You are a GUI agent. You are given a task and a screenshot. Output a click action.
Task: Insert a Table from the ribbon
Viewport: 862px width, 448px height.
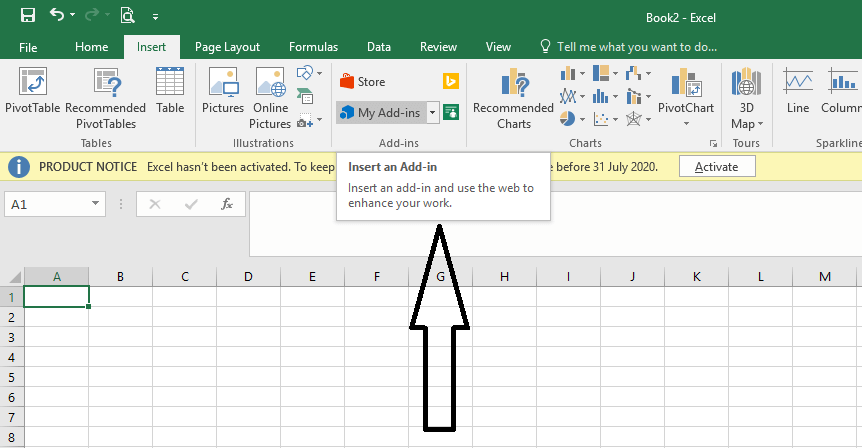point(170,91)
